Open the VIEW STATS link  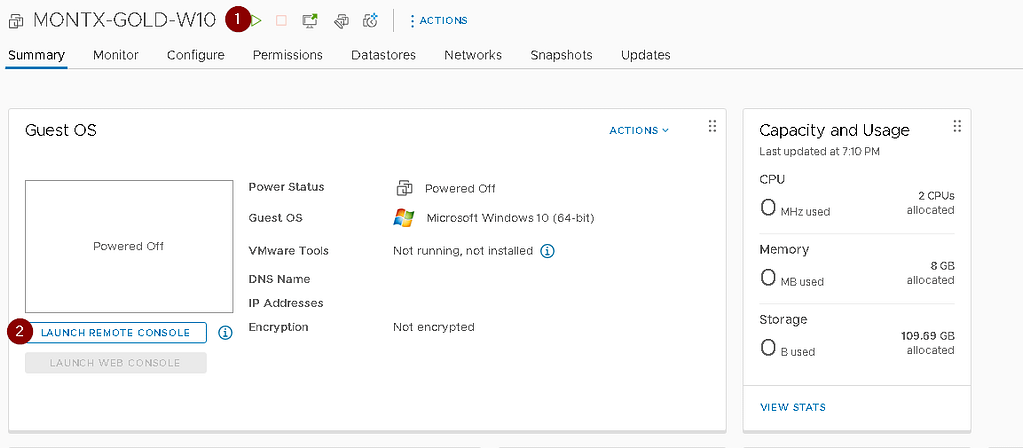tap(792, 407)
